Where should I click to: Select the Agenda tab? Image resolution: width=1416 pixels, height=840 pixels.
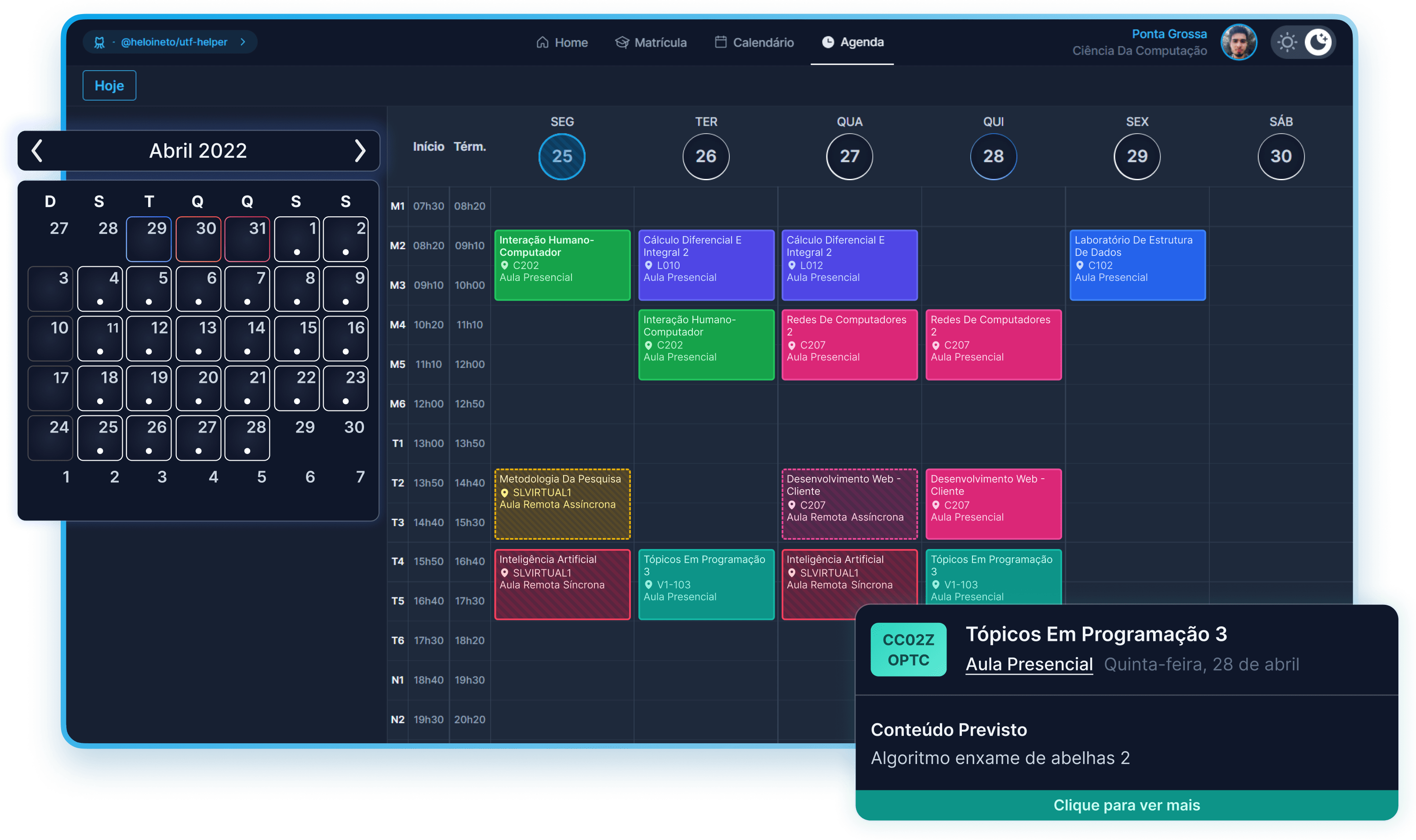[852, 43]
